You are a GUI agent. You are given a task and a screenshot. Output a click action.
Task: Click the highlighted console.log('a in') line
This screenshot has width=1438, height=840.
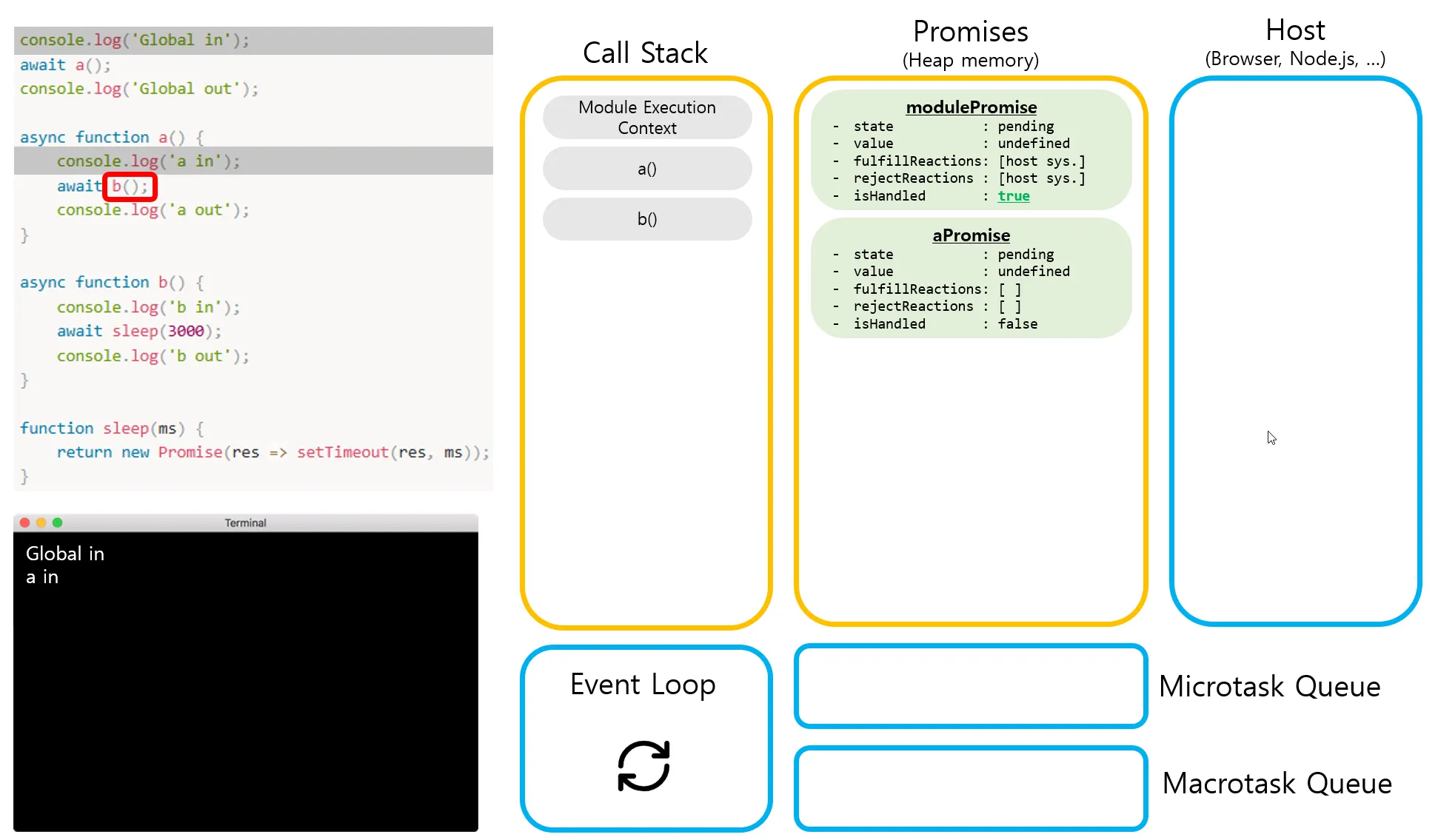148,161
